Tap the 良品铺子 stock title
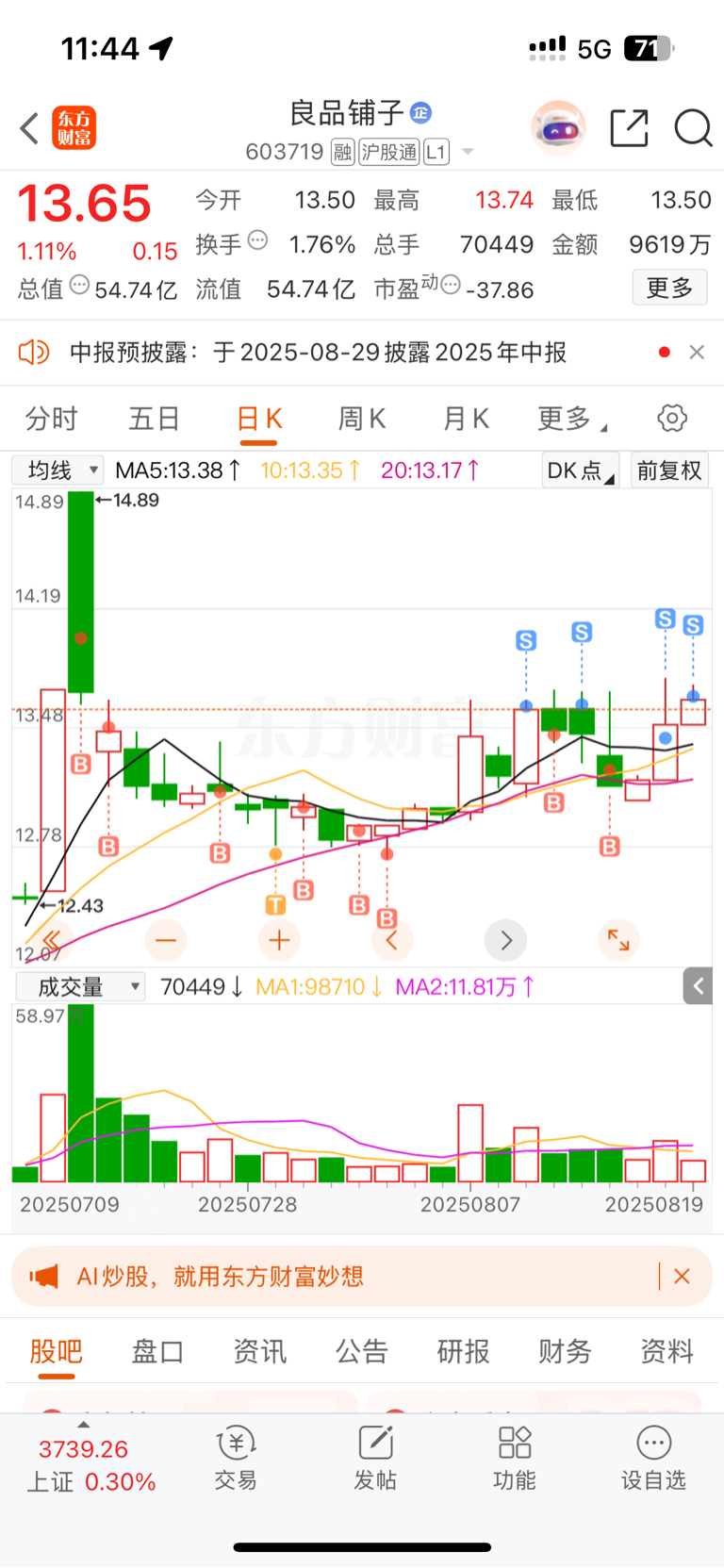The image size is (724, 1568). (347, 113)
